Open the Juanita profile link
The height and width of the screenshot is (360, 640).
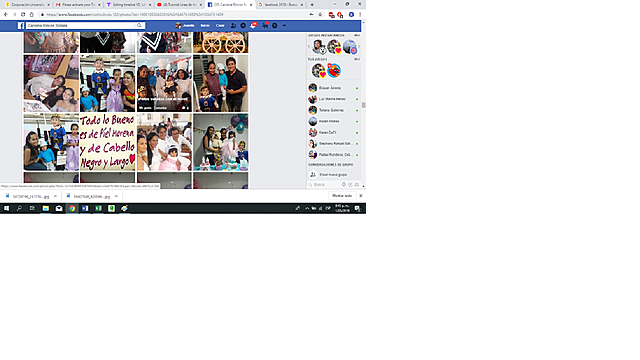click(x=185, y=25)
